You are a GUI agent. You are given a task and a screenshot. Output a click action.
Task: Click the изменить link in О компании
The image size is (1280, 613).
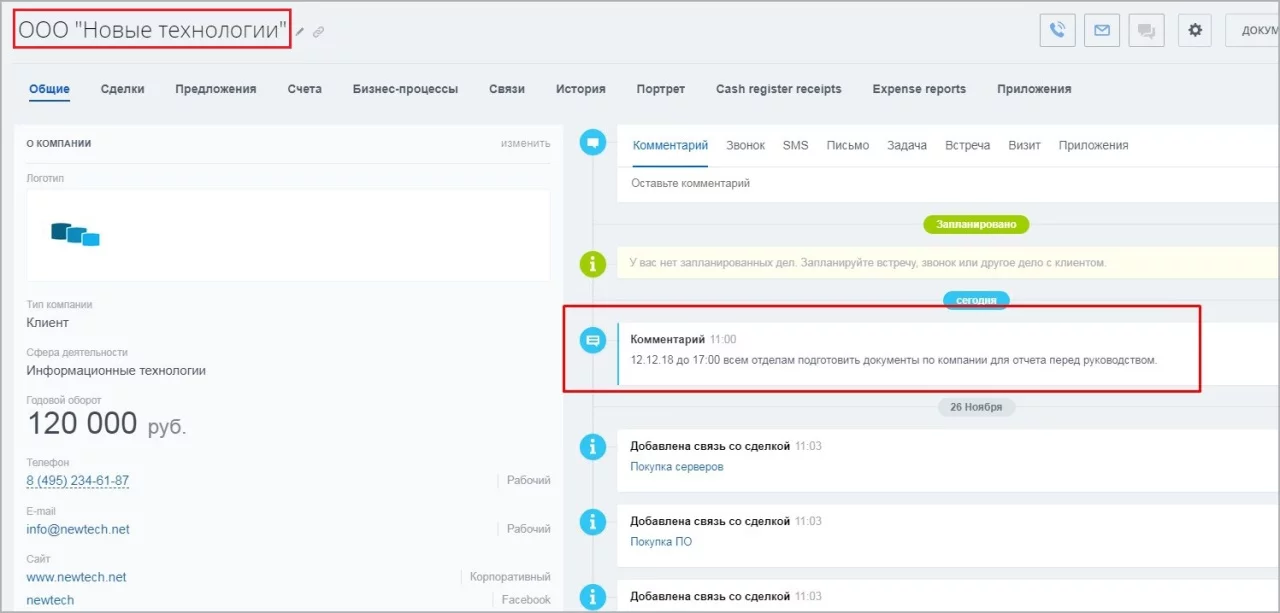click(x=525, y=143)
